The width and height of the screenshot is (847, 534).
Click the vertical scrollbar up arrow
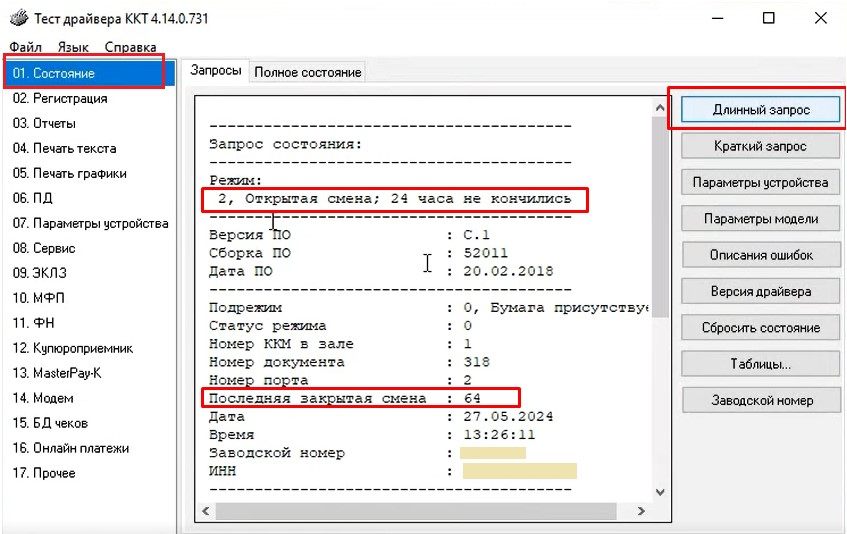click(660, 108)
